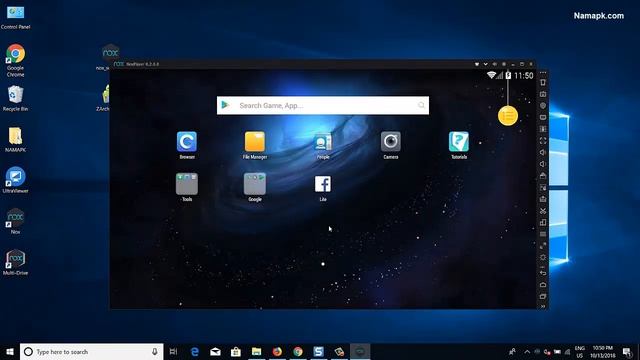Click the scissors icon in Nox sidebar
The height and width of the screenshot is (360, 640).
click(543, 211)
